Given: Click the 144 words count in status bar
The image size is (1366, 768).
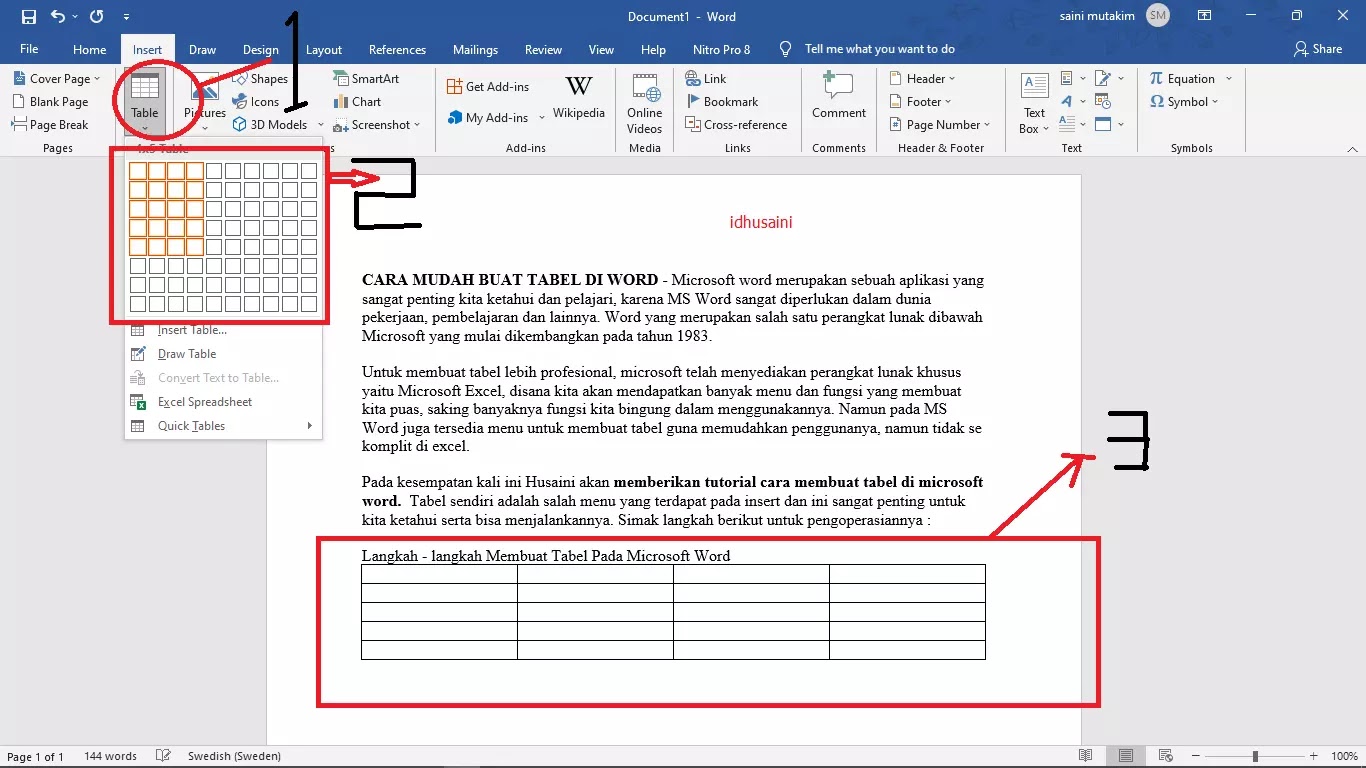Looking at the screenshot, I should point(110,756).
